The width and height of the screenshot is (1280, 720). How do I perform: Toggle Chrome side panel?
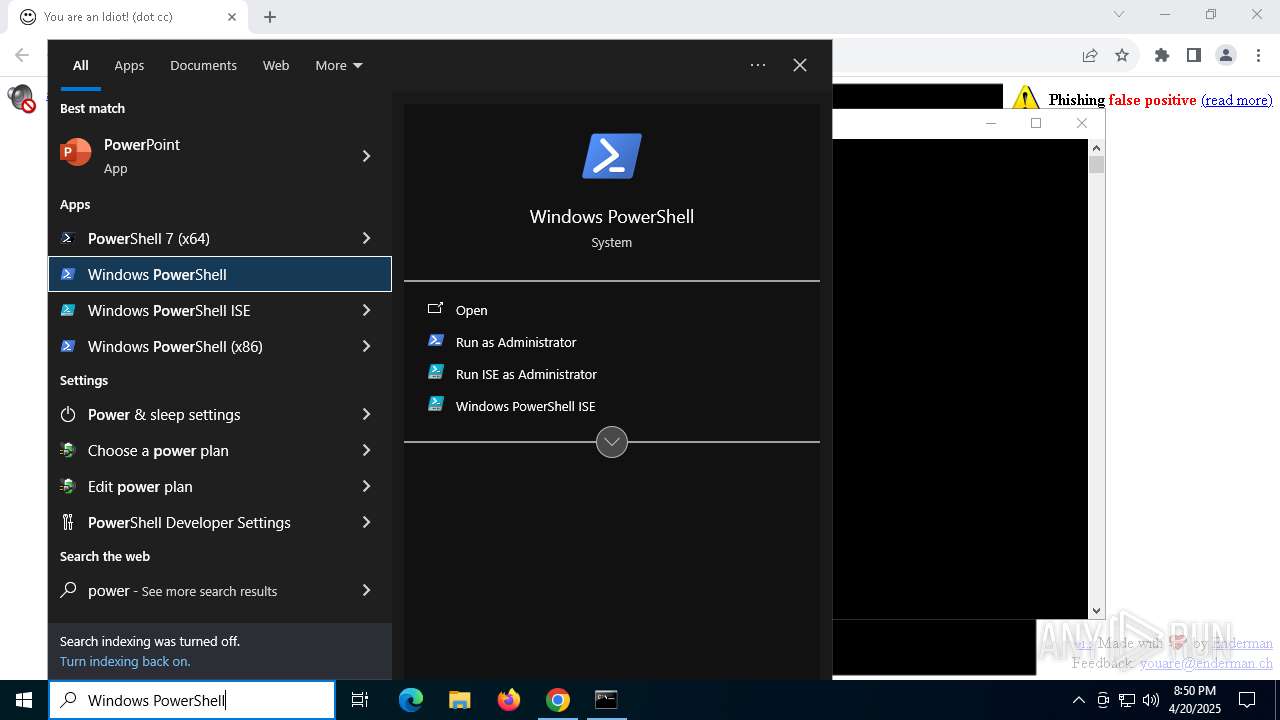1194,55
